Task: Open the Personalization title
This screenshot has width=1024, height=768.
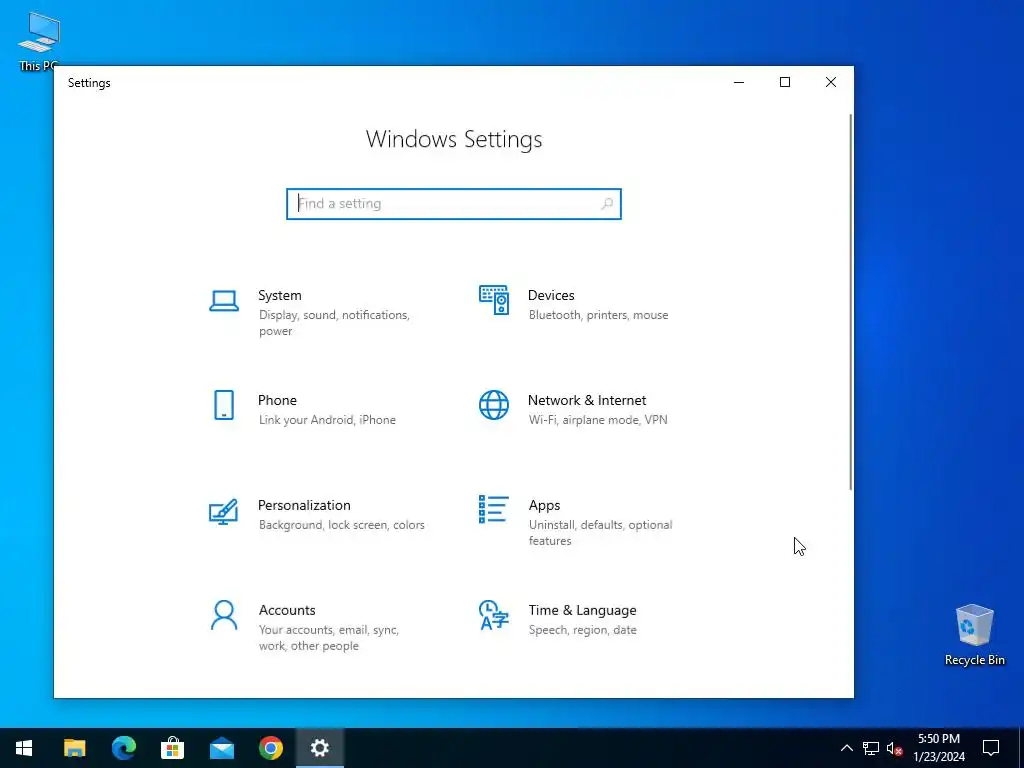Action: pos(304,505)
